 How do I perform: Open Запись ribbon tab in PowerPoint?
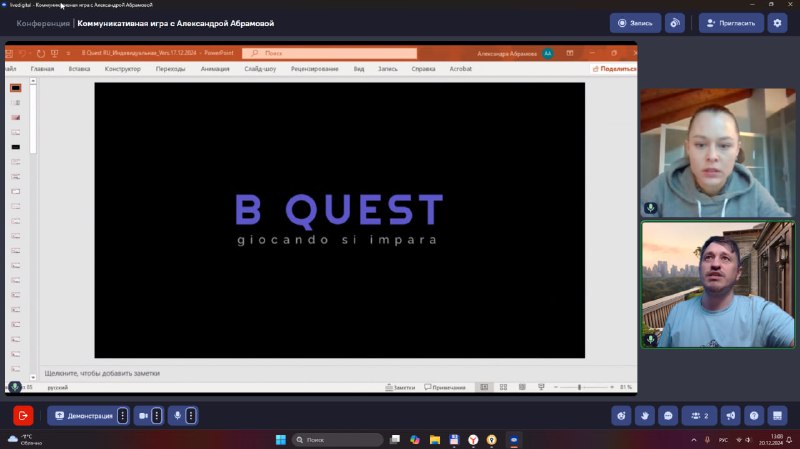pos(388,69)
